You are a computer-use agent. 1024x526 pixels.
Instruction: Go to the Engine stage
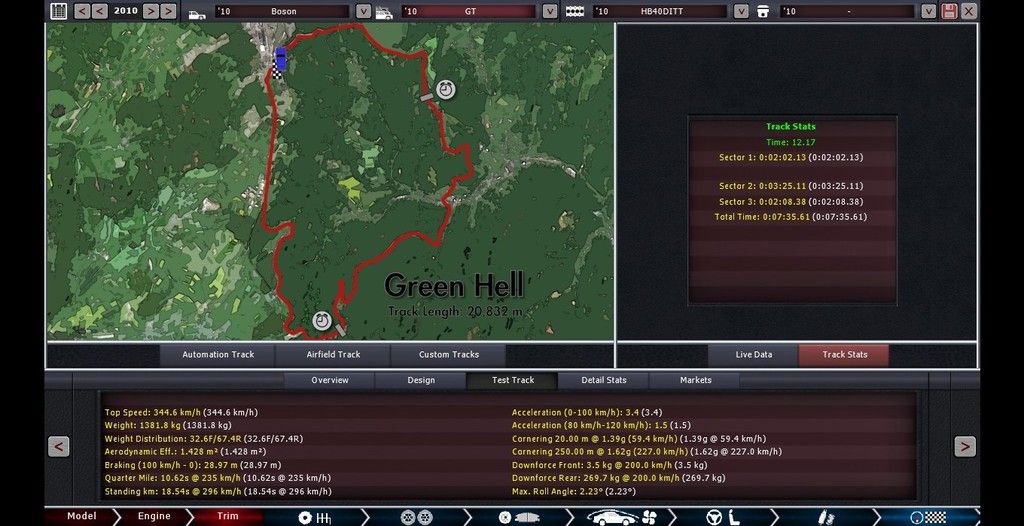click(153, 517)
